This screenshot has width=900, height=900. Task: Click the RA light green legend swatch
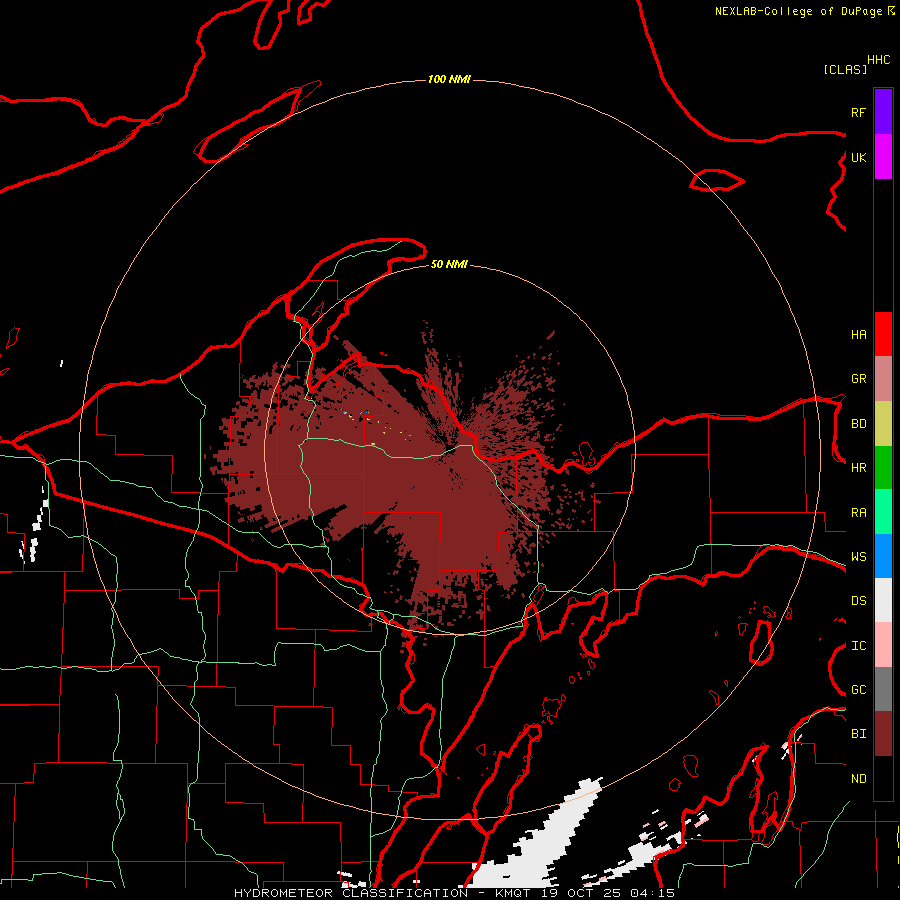[x=883, y=512]
